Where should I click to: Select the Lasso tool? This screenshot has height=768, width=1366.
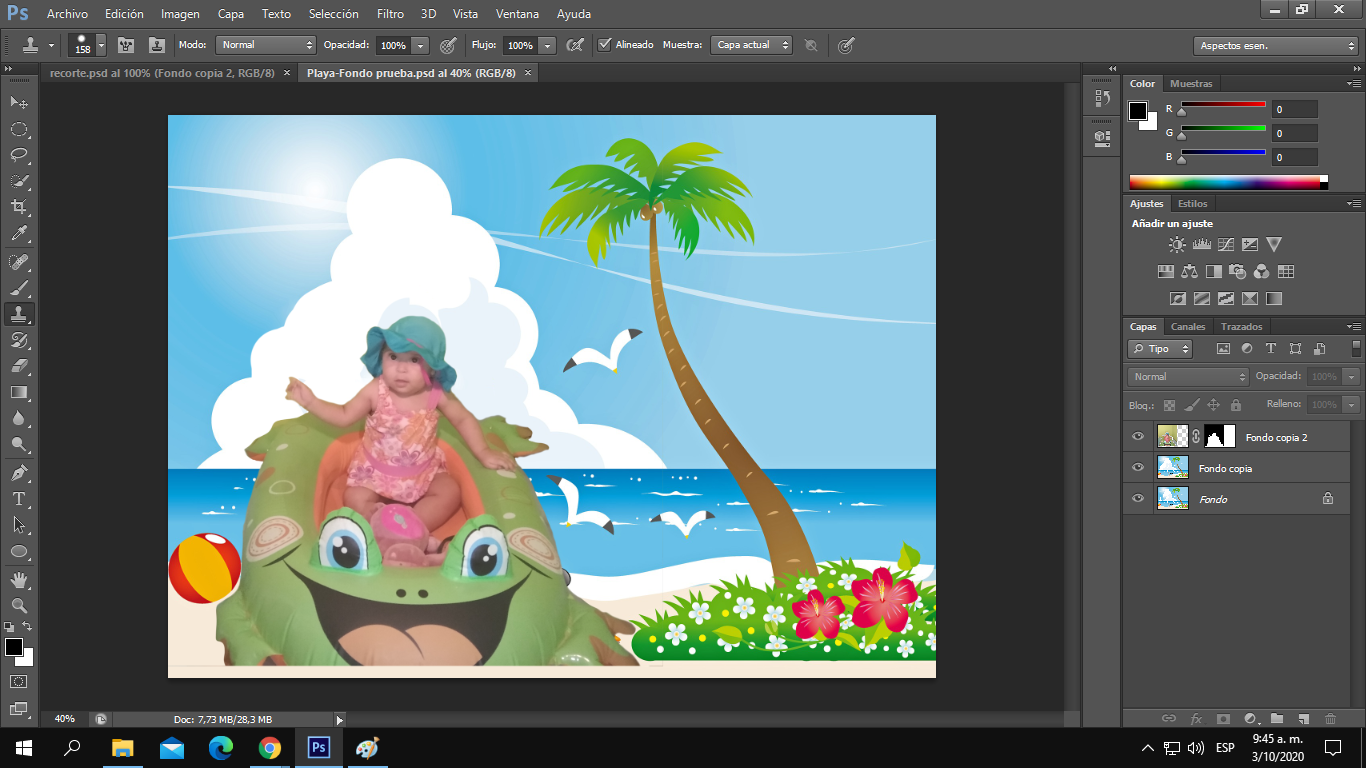(19, 155)
